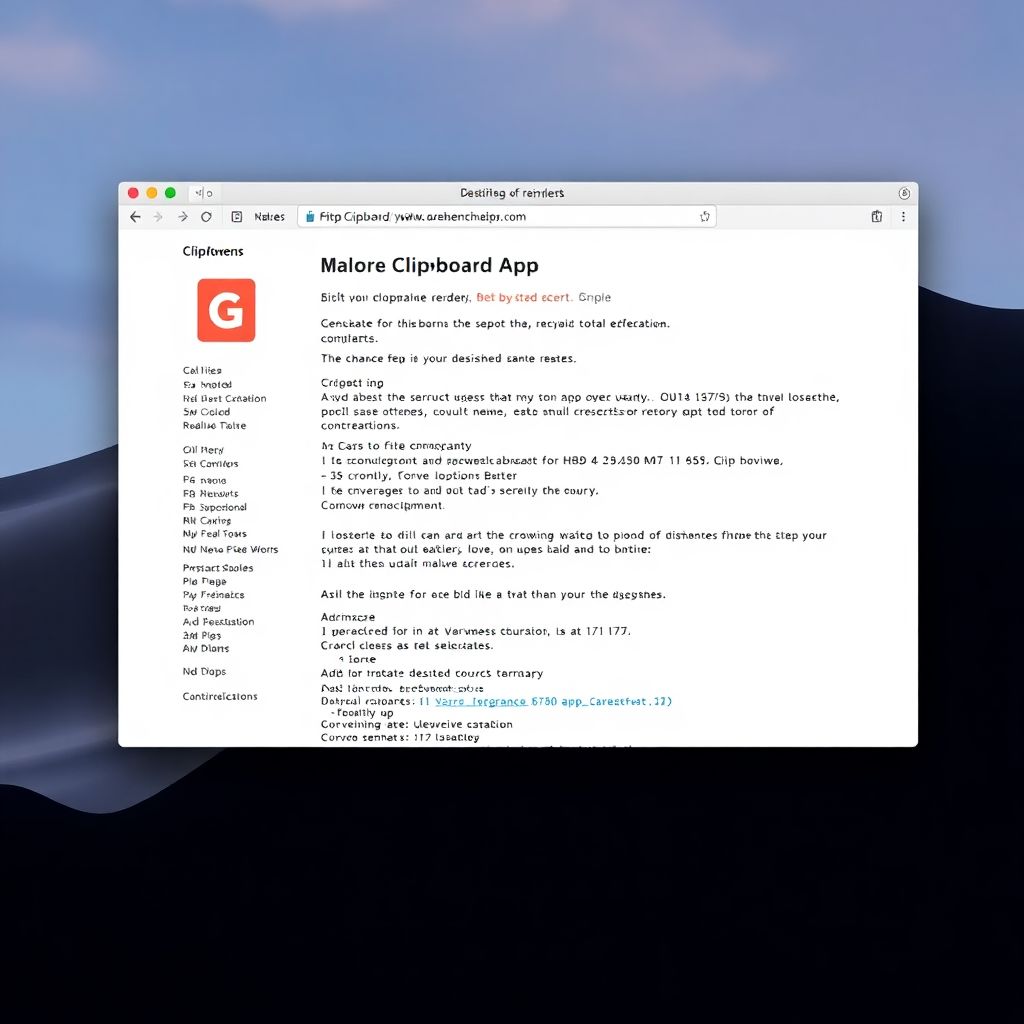1024x1024 pixels.
Task: Select Py Freinetcs in the sidebar
Action: coord(214,595)
